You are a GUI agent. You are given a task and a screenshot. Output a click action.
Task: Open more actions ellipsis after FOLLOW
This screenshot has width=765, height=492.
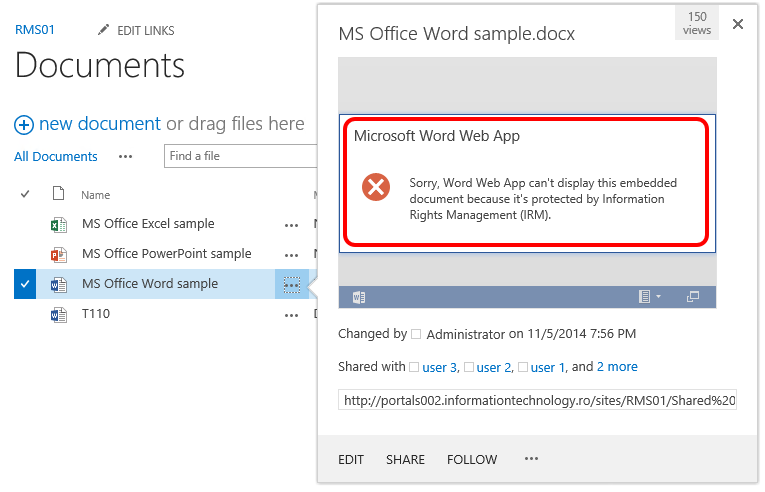pos(531,458)
